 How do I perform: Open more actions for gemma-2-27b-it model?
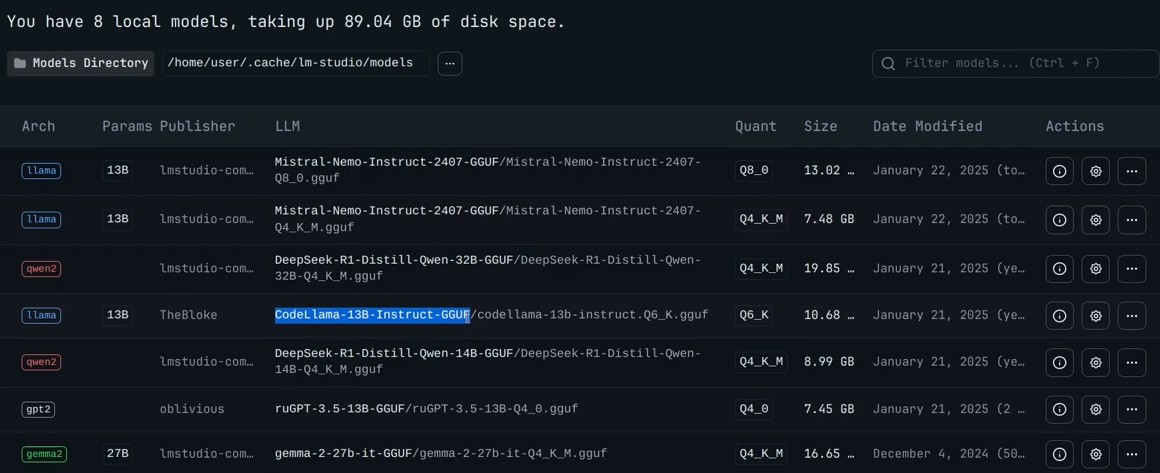pos(1131,454)
